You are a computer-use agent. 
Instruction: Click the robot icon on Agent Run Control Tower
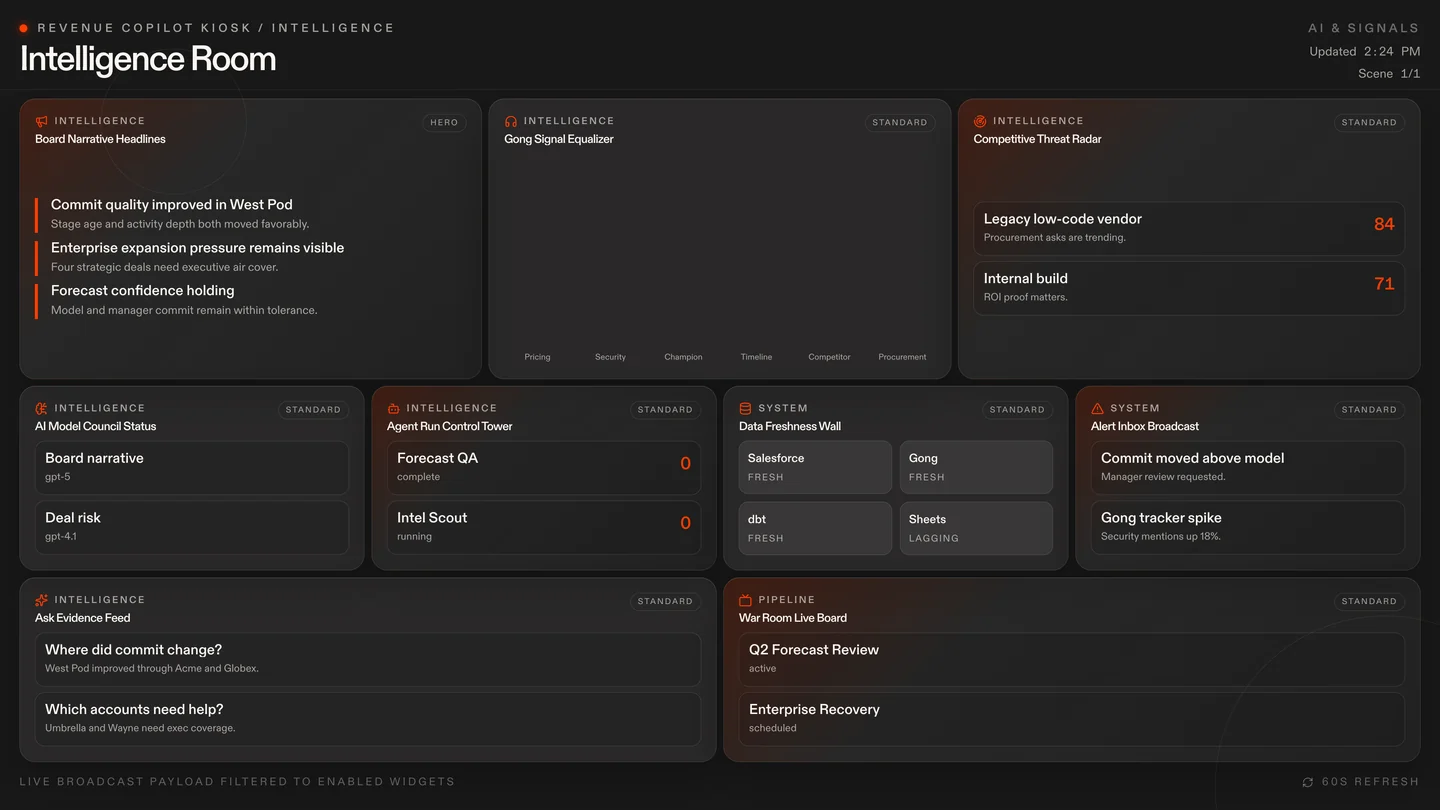394,408
